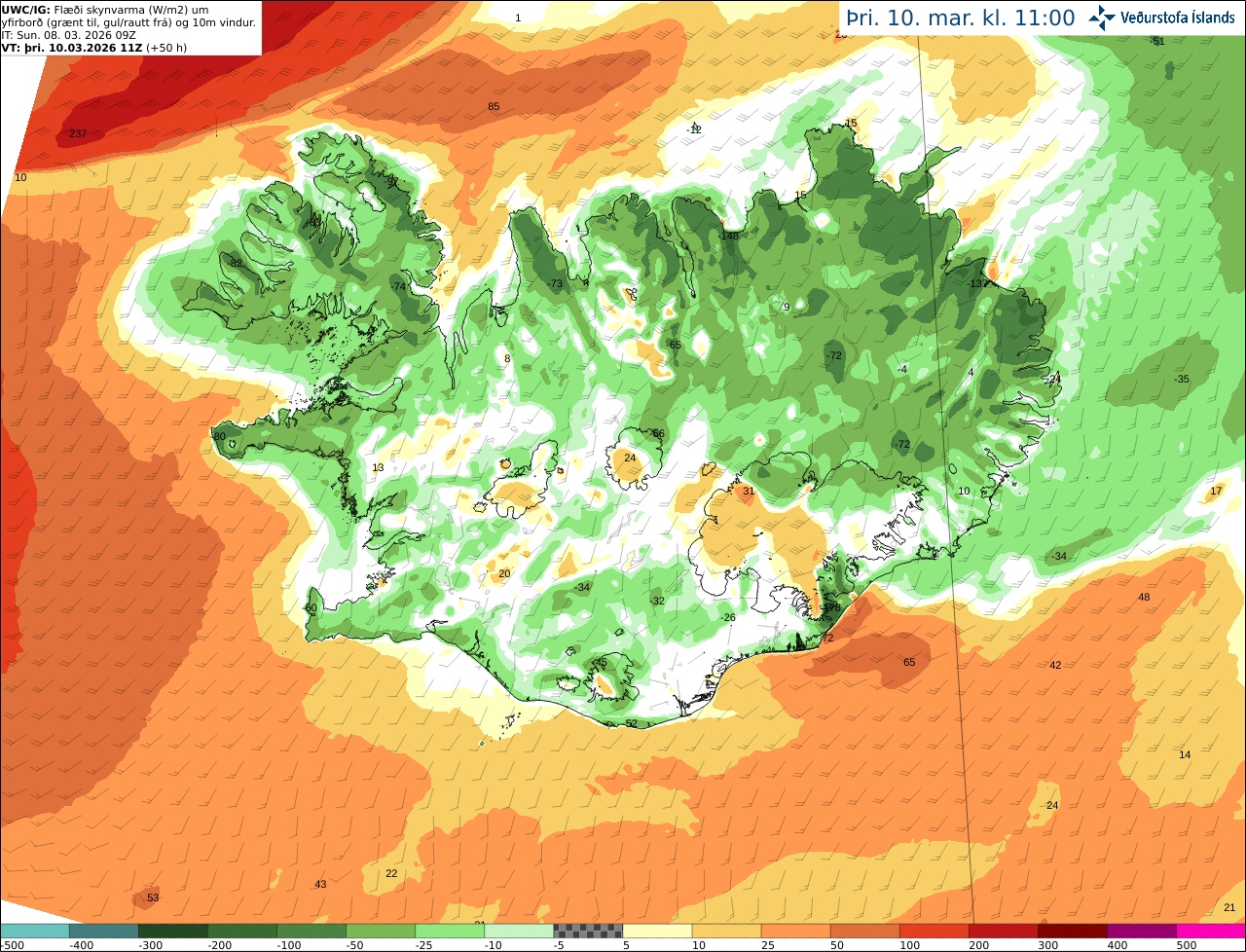
Task: Click the '20' value on the map
Action: pos(504,573)
